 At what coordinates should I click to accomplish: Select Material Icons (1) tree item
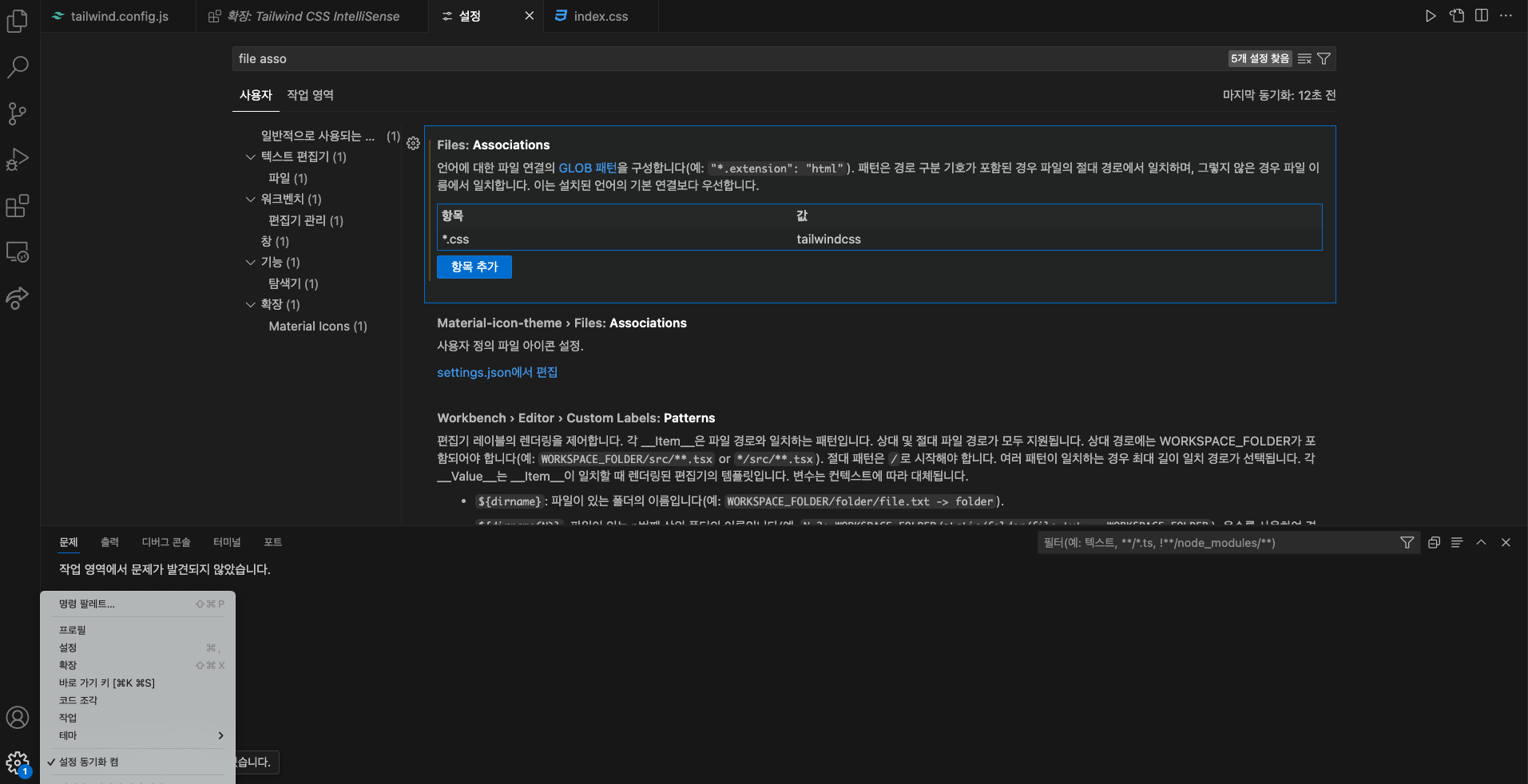[317, 326]
